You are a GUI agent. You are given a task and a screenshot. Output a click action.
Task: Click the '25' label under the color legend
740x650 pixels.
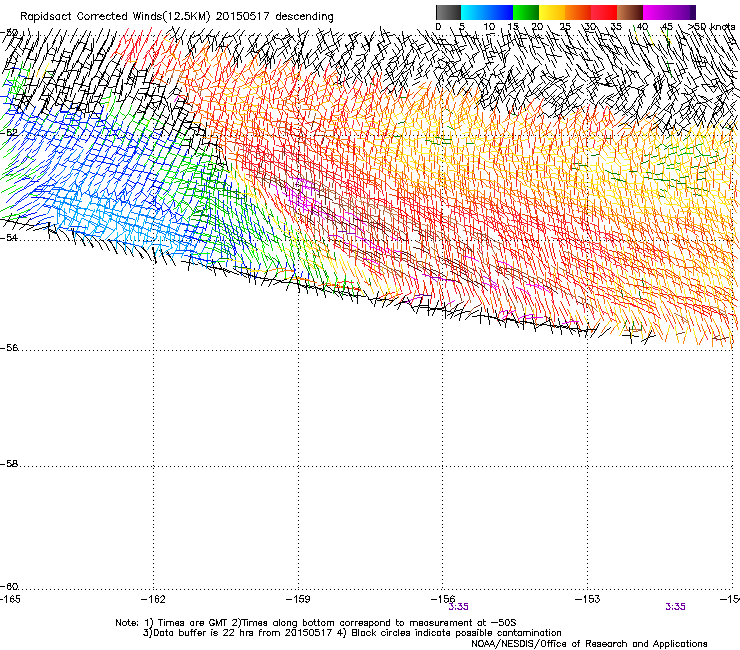(x=565, y=26)
